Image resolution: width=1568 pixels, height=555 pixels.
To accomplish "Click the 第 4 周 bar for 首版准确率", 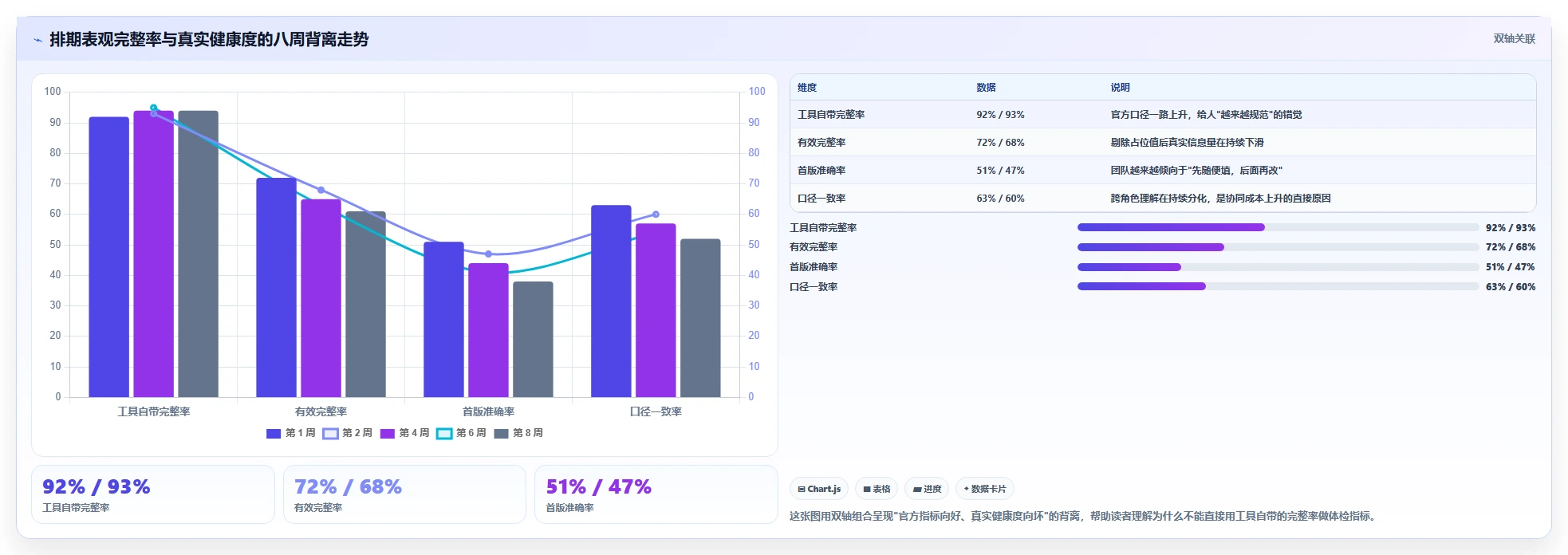I will 489,330.
